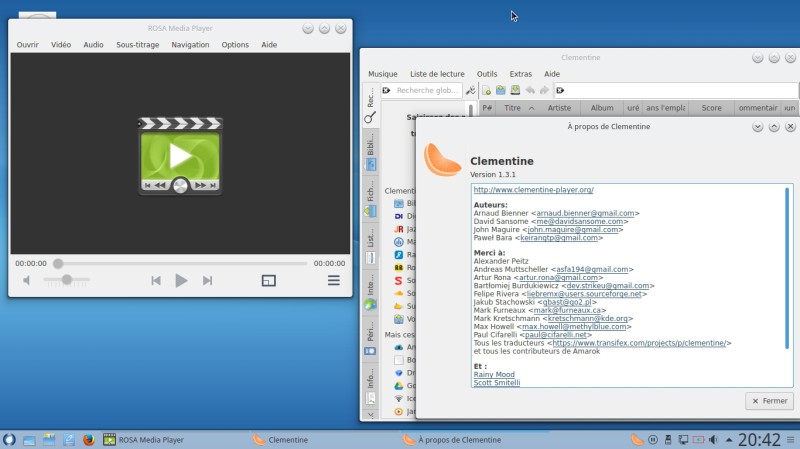Open the Vidéo menu
Screen dimensions: 800x449
(x=61, y=44)
